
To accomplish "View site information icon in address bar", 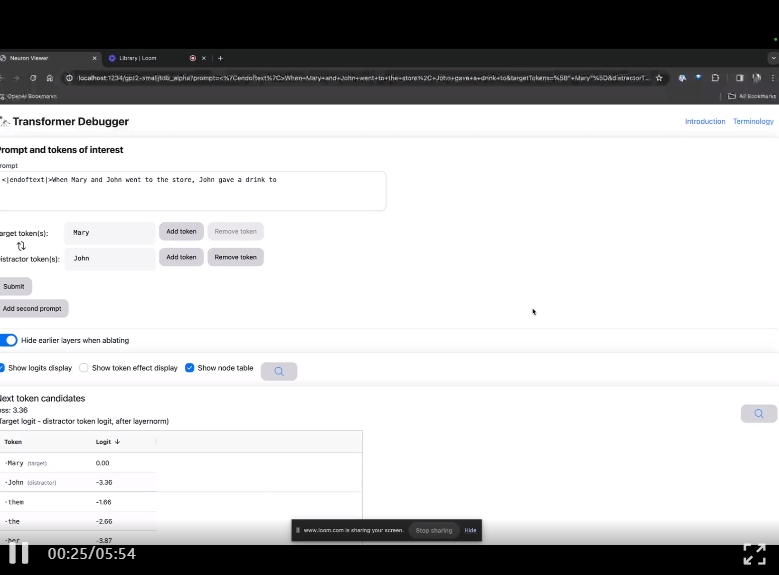I will coord(69,78).
